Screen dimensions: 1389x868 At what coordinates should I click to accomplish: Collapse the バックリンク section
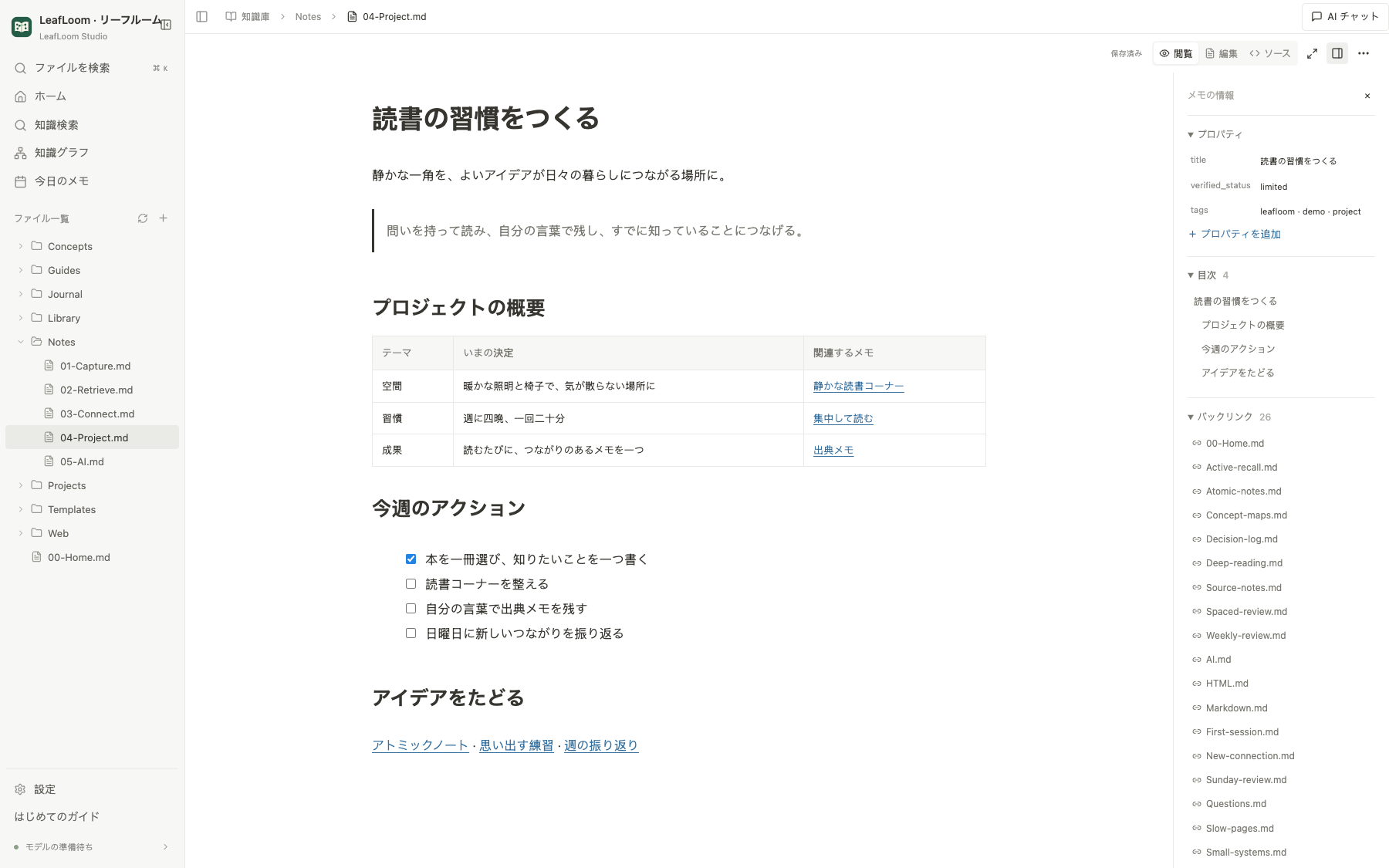[x=1228, y=417]
